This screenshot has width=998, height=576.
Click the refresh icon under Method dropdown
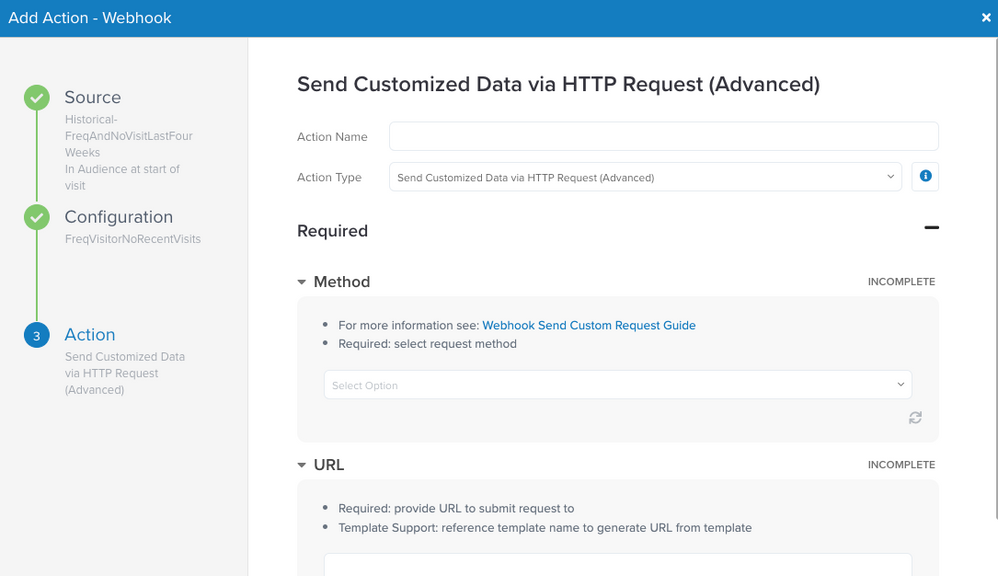[915, 418]
